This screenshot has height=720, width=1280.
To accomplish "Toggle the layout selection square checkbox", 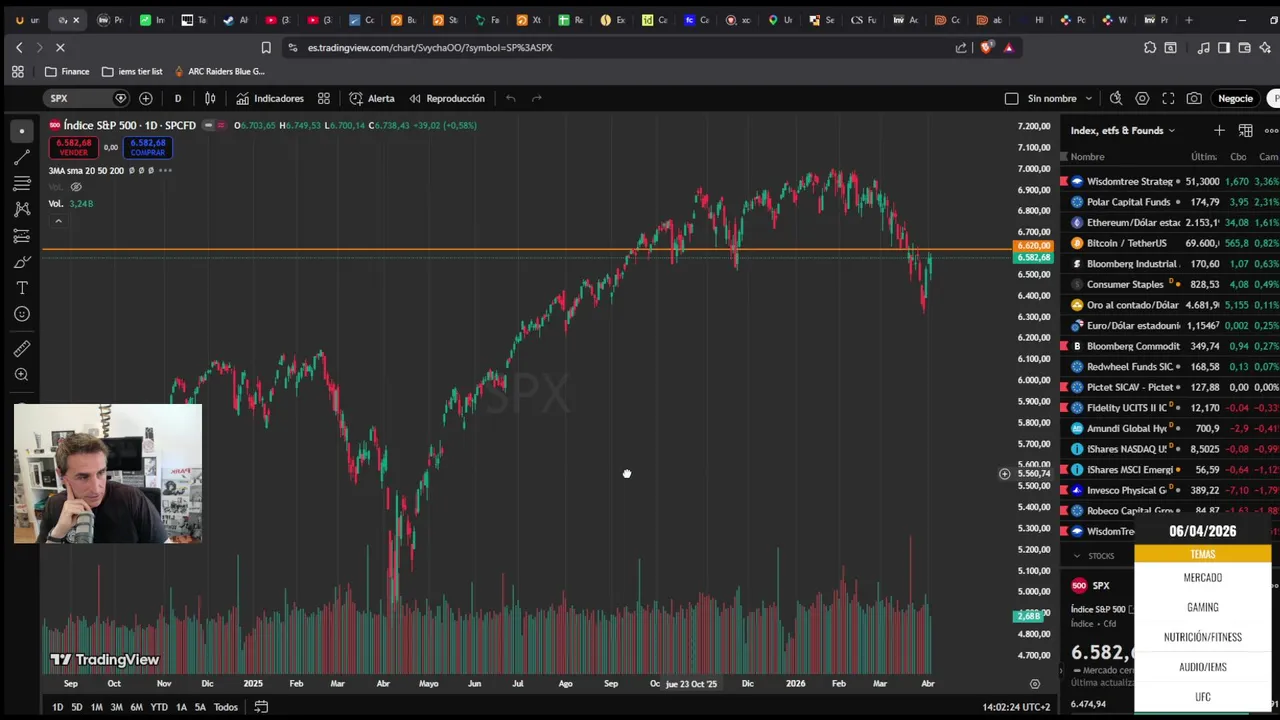I will [x=1011, y=98].
